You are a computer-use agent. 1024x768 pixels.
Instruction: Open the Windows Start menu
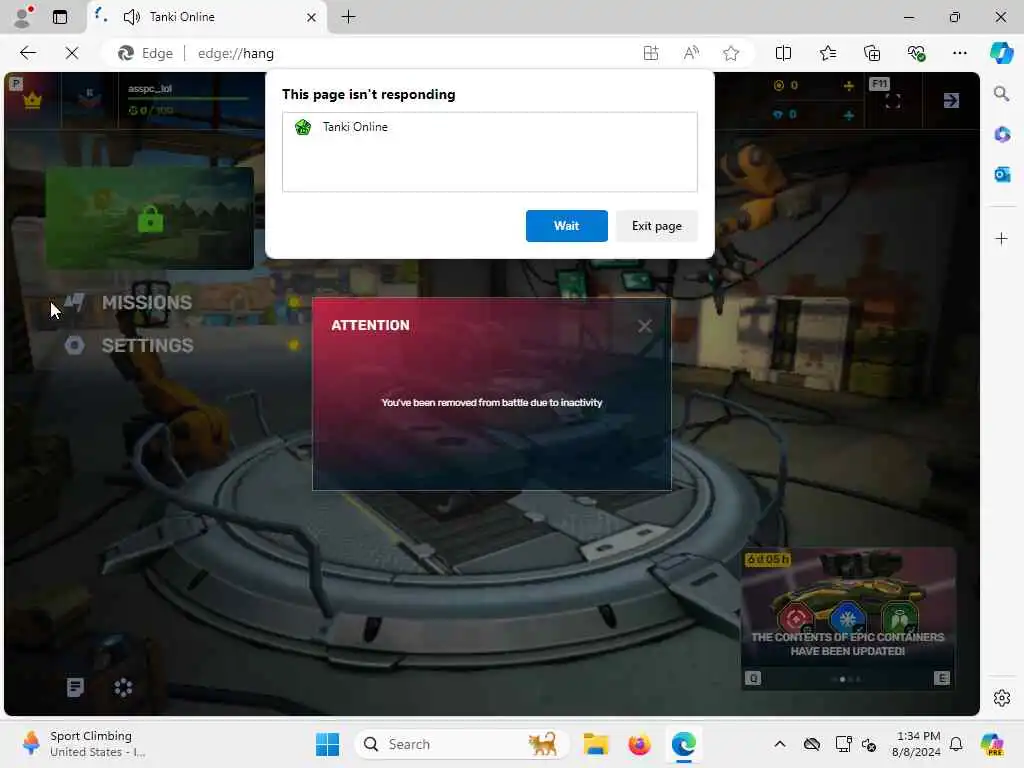coord(327,744)
